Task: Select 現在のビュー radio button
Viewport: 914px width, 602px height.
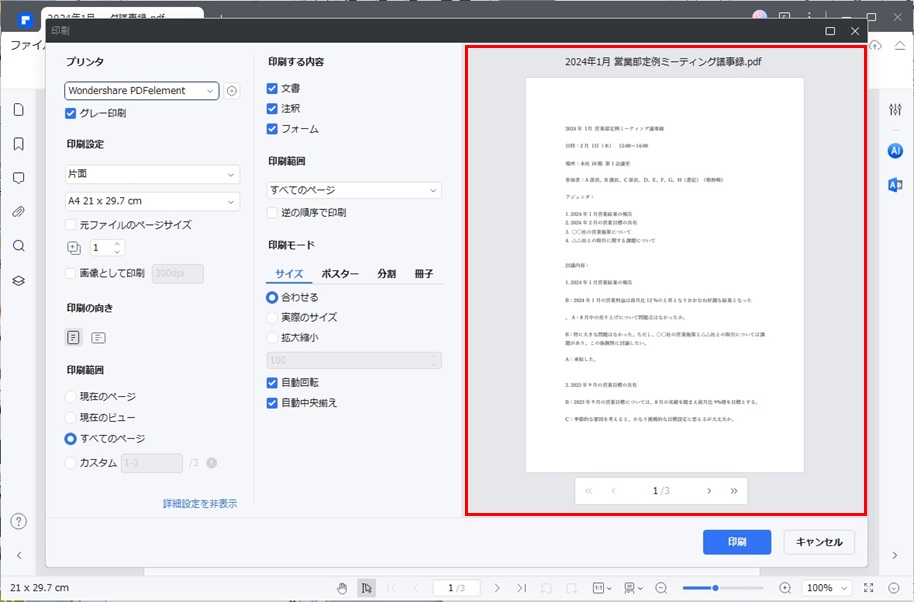Action: pyautogui.click(x=71, y=418)
